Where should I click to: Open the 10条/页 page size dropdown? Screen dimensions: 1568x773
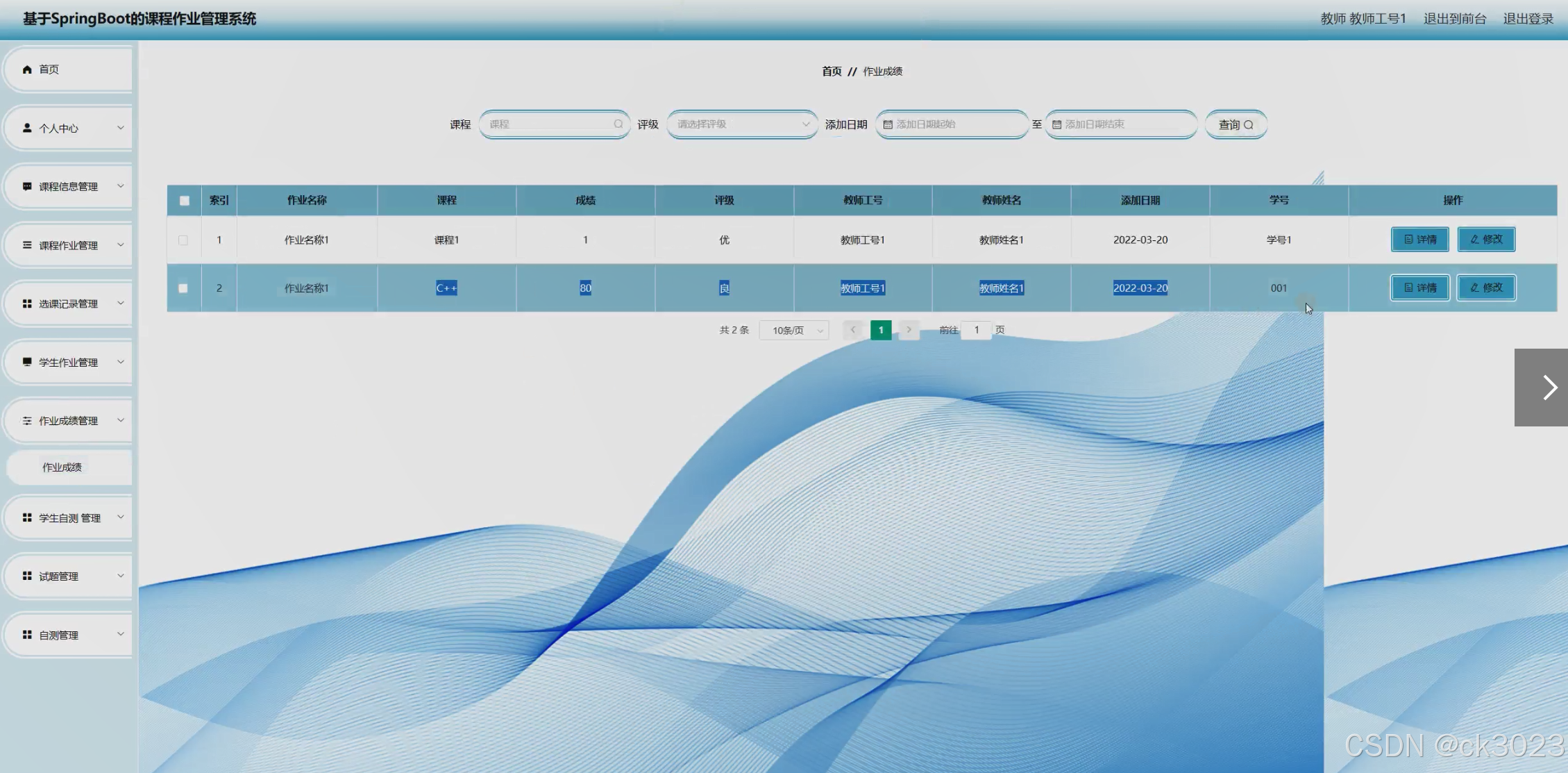(x=794, y=331)
